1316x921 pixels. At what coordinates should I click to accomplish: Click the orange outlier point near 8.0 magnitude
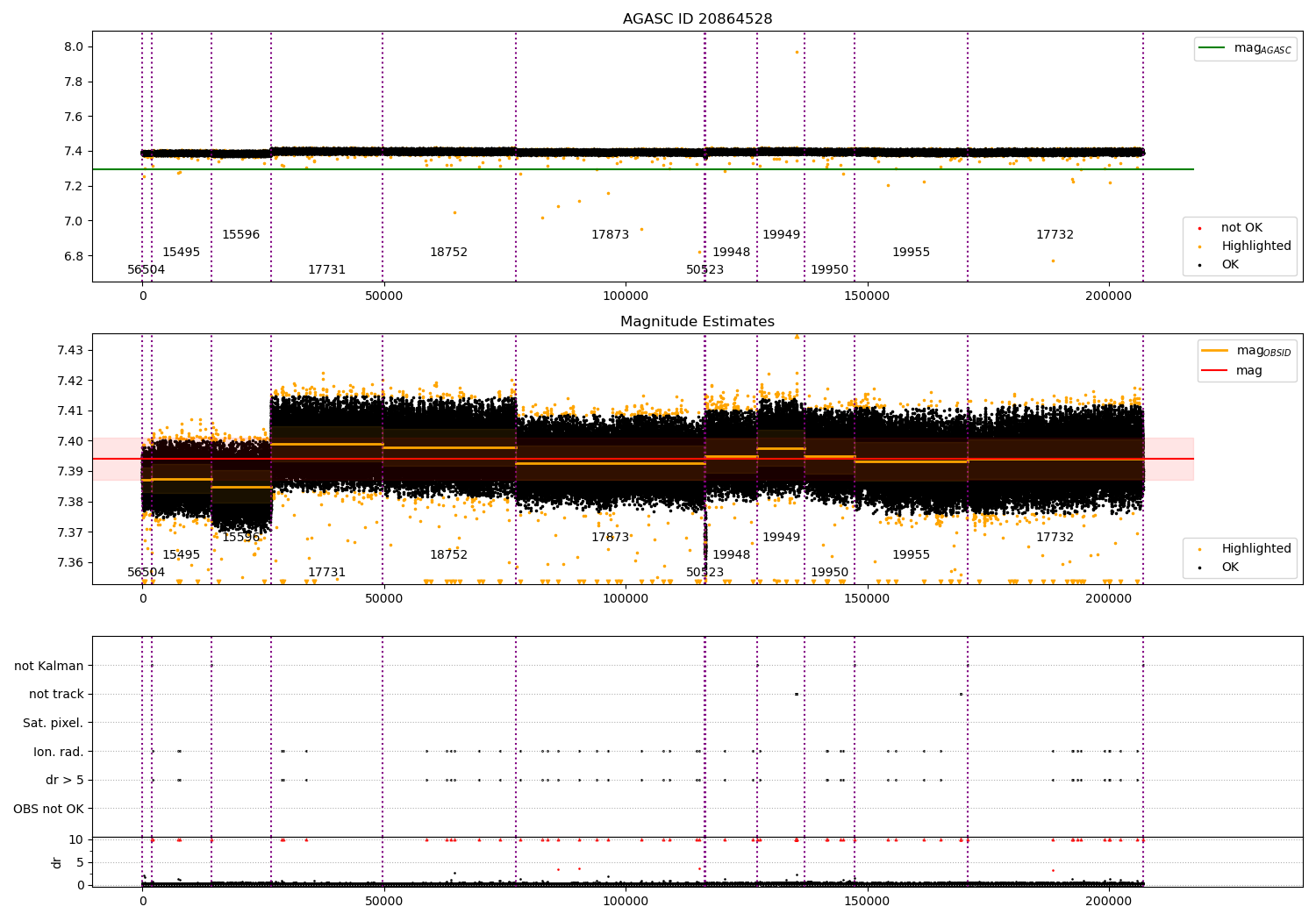797,52
